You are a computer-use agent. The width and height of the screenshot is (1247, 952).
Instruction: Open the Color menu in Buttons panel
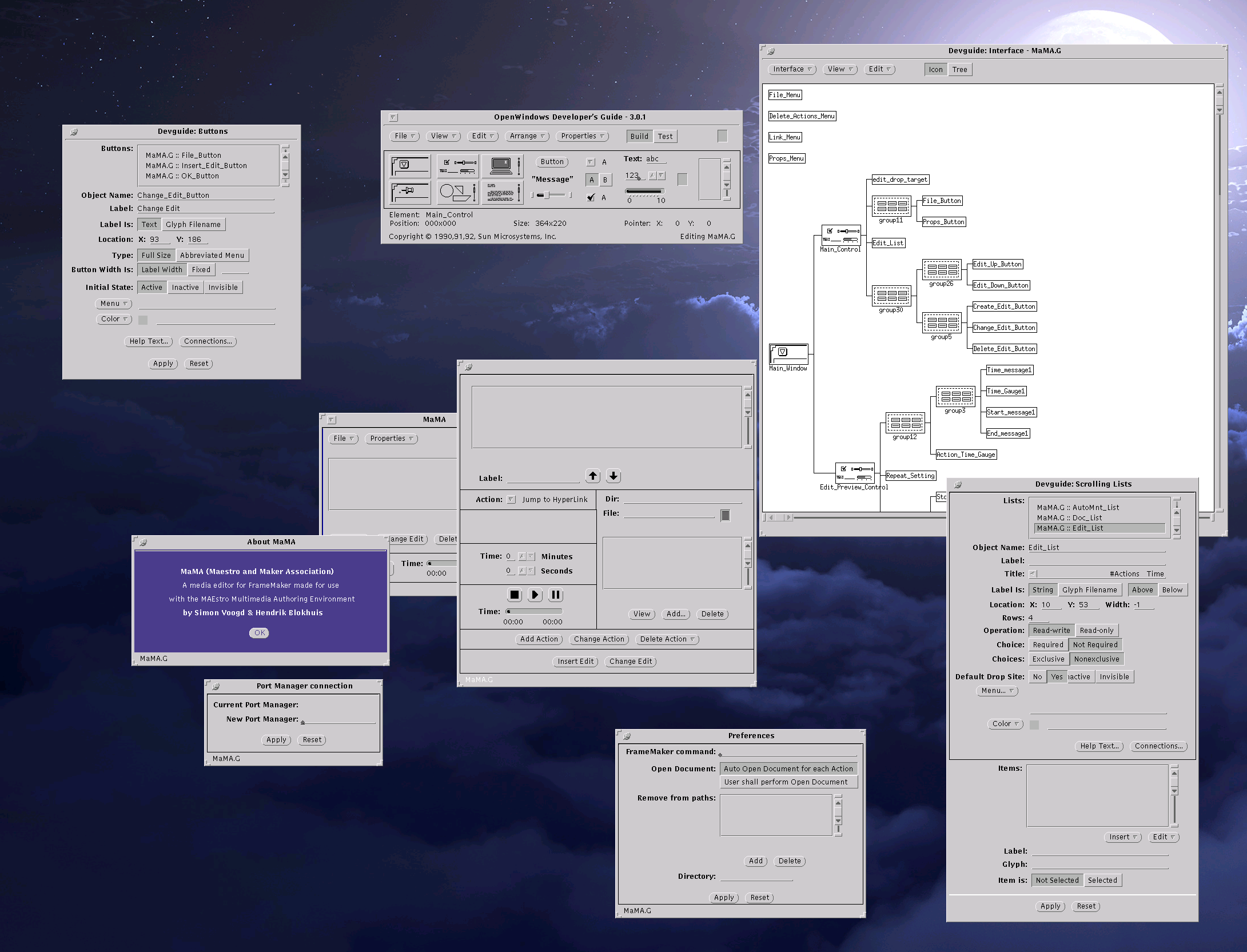[114, 319]
